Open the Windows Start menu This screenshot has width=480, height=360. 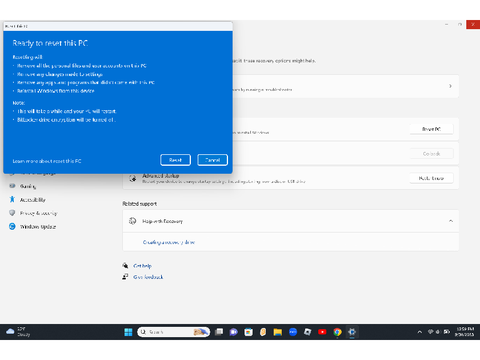pos(128,332)
